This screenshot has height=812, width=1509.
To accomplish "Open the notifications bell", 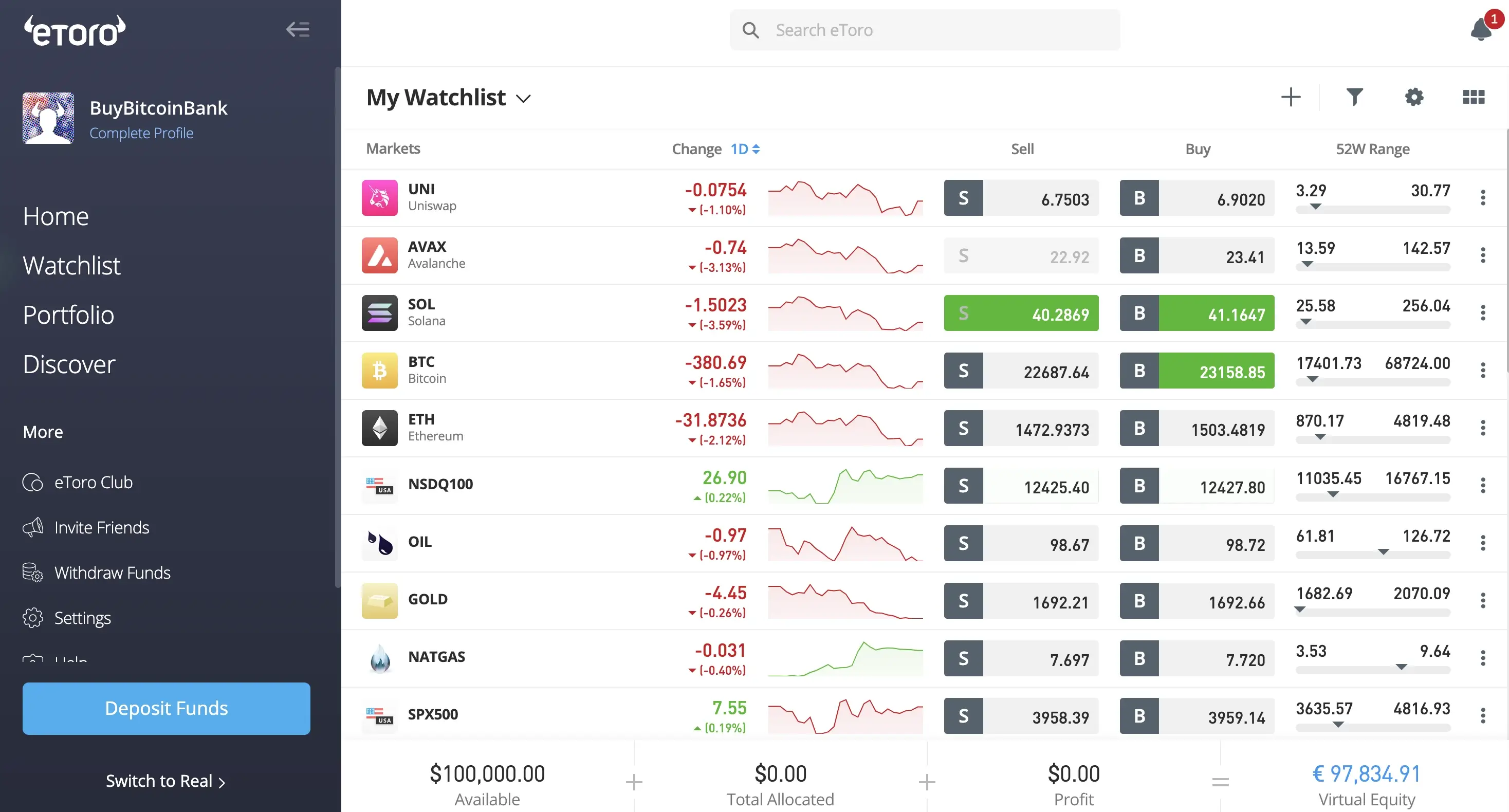I will [1480, 29].
